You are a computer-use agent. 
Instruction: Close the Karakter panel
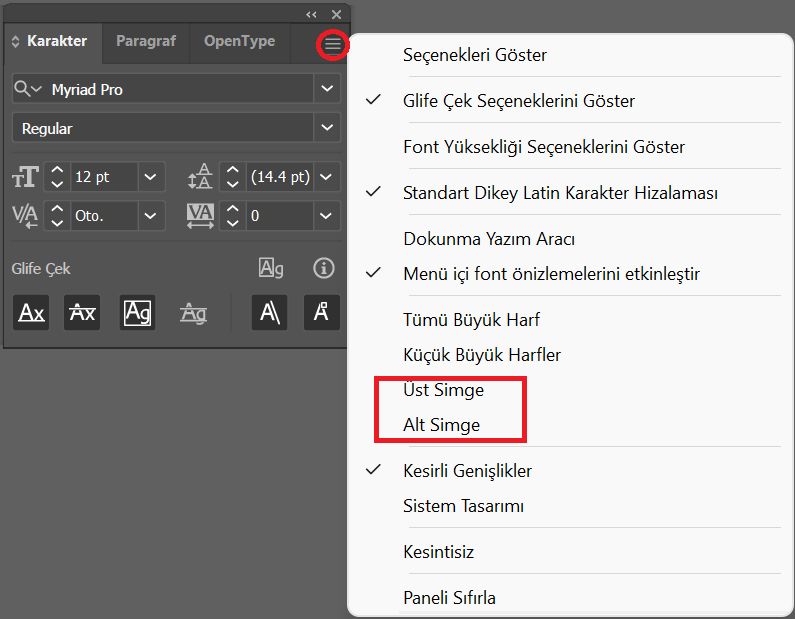[x=336, y=15]
